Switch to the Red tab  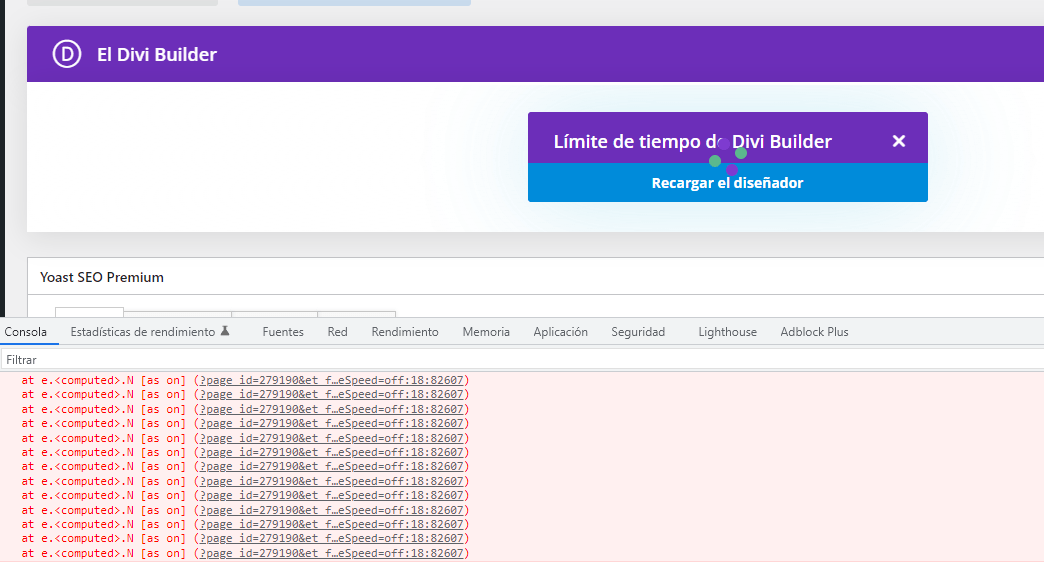338,331
